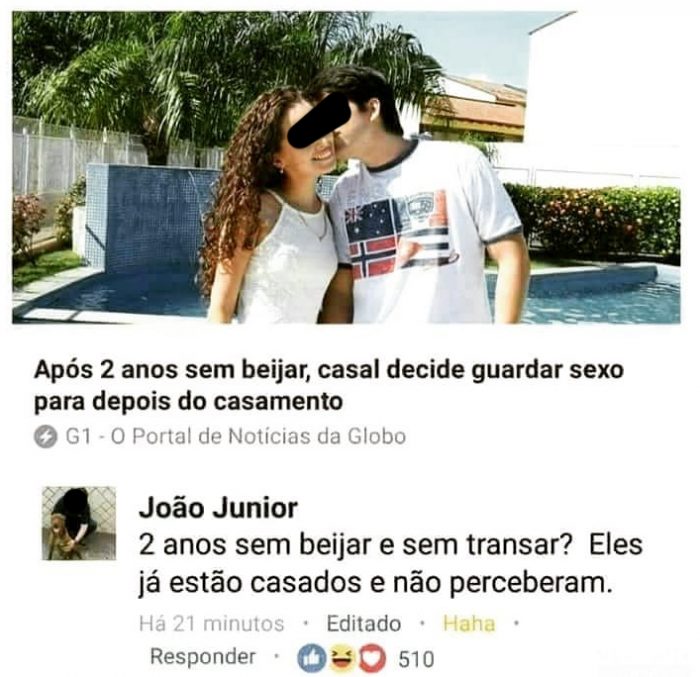700x677 pixels.
Task: Click the comment text by João Junior
Action: 391,564
